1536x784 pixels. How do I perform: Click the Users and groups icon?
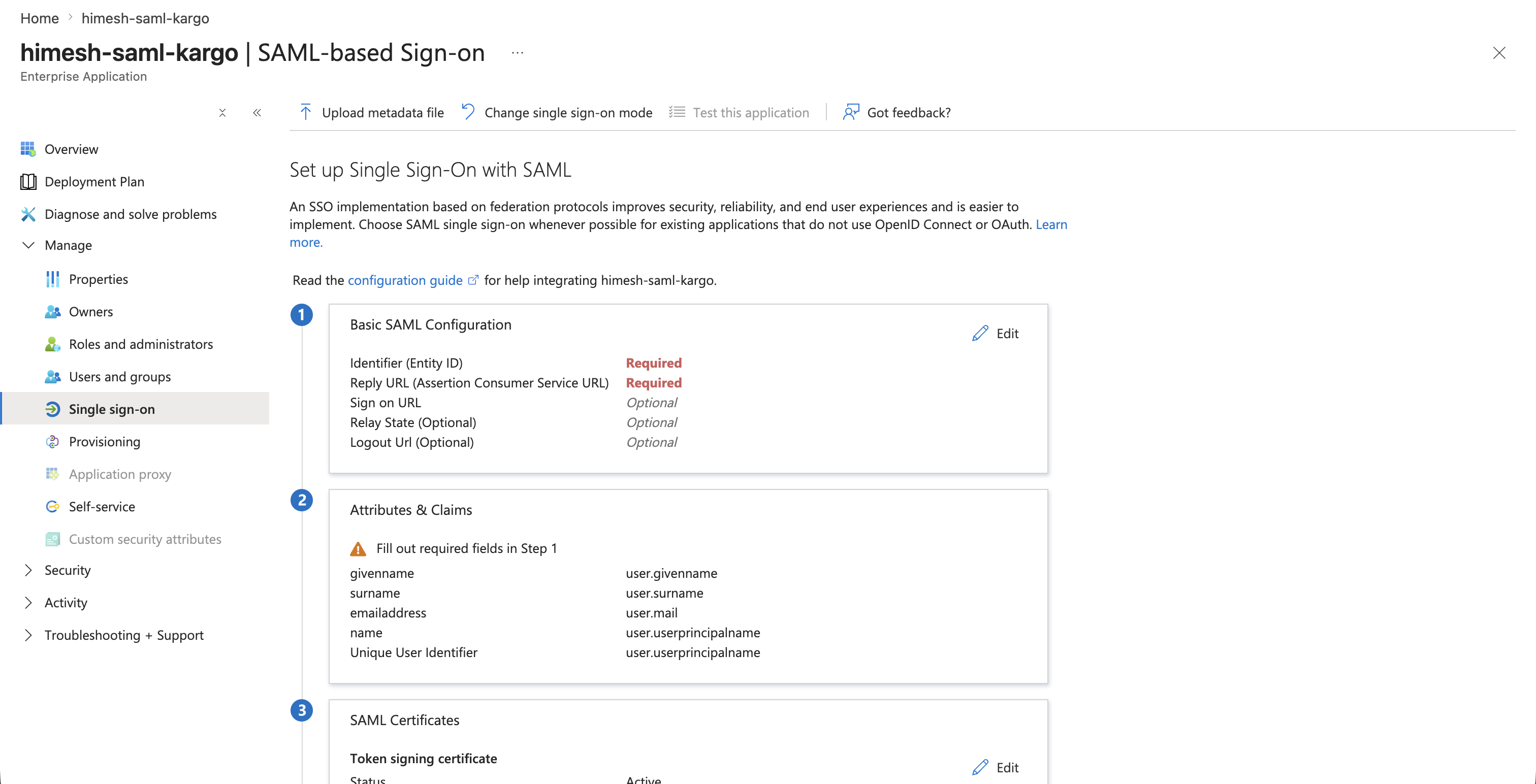pos(52,377)
